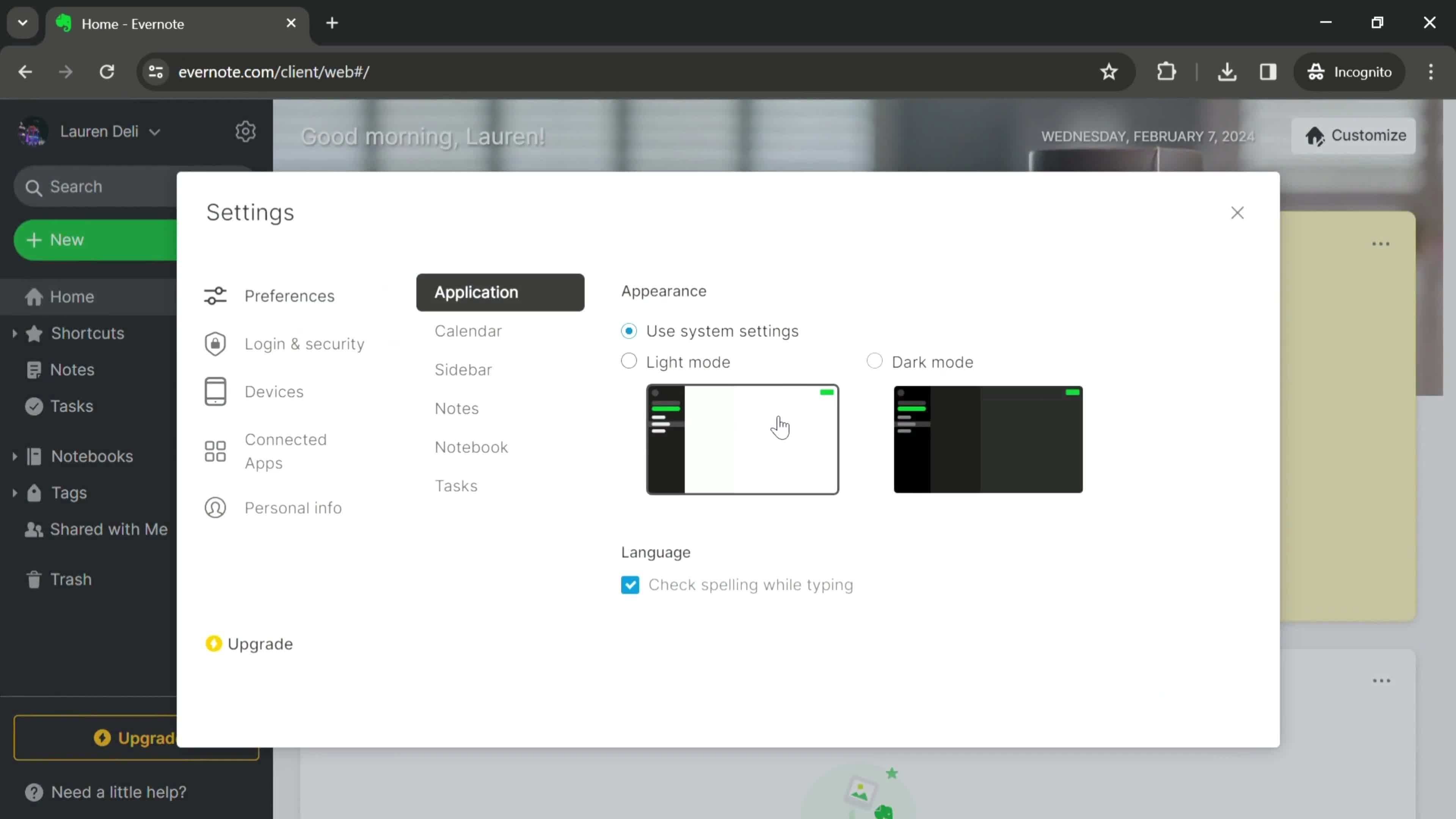Enable the Check spelling while typing checkbox
The height and width of the screenshot is (819, 1456).
(630, 584)
